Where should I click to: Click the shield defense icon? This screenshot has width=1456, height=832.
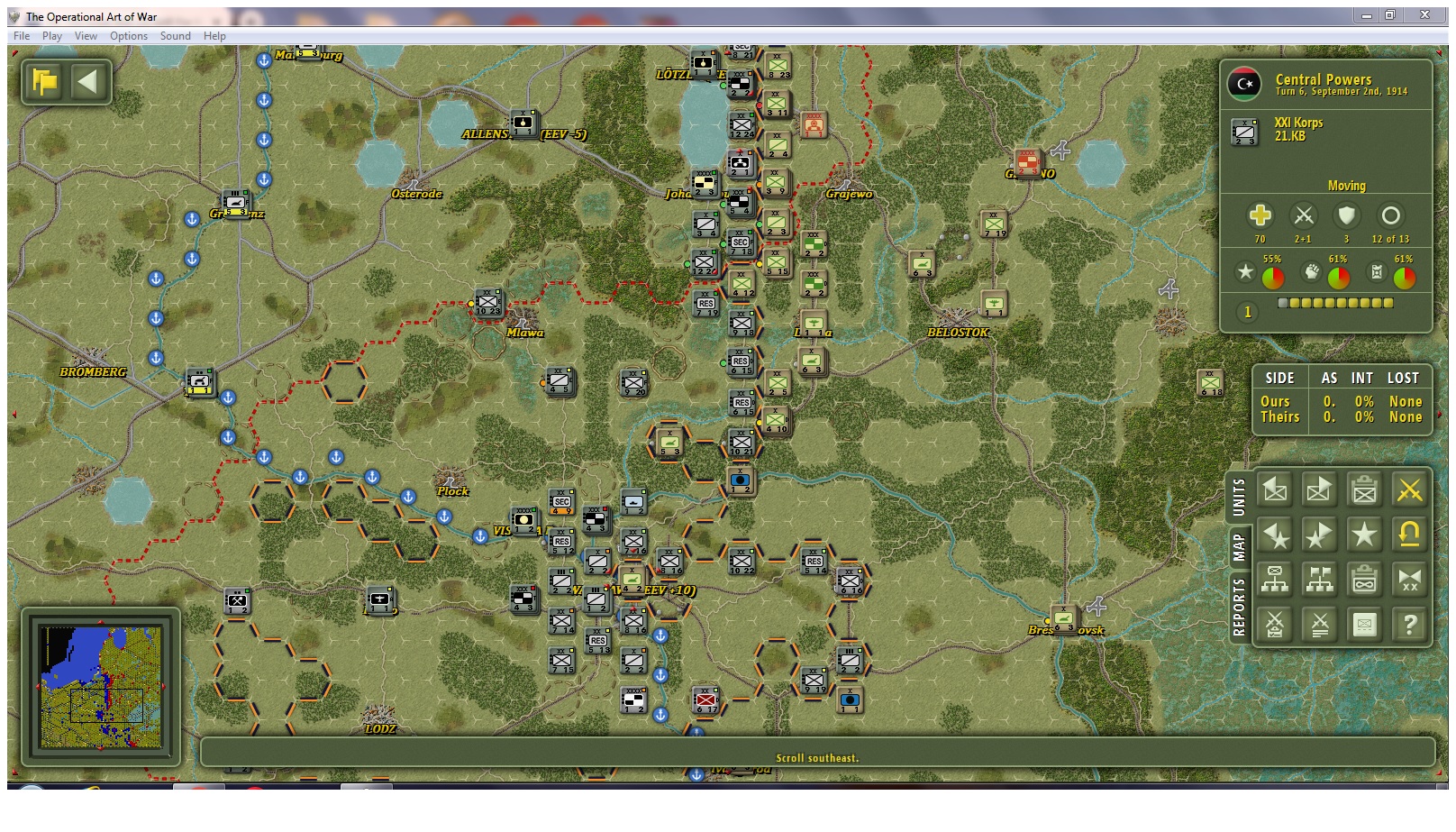click(x=1346, y=215)
